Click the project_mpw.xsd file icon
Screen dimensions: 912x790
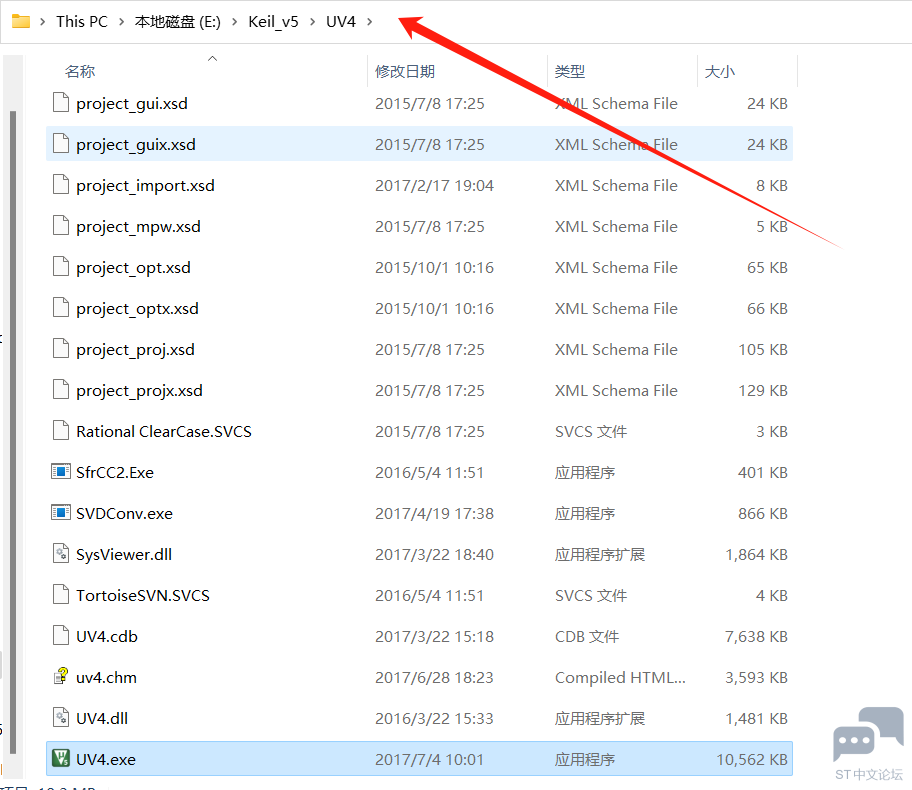click(x=60, y=225)
